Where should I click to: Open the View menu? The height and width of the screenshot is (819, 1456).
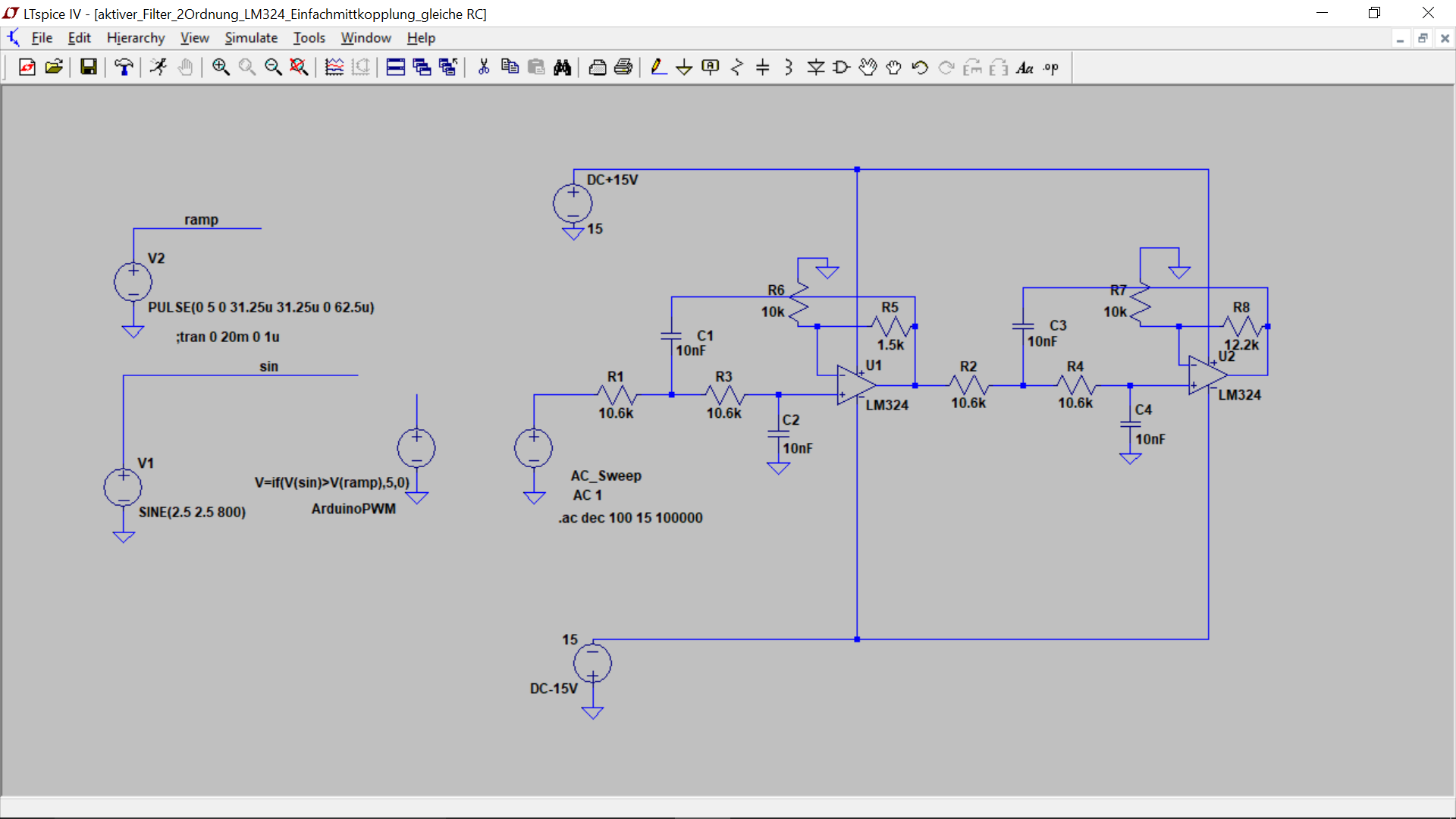(x=194, y=38)
